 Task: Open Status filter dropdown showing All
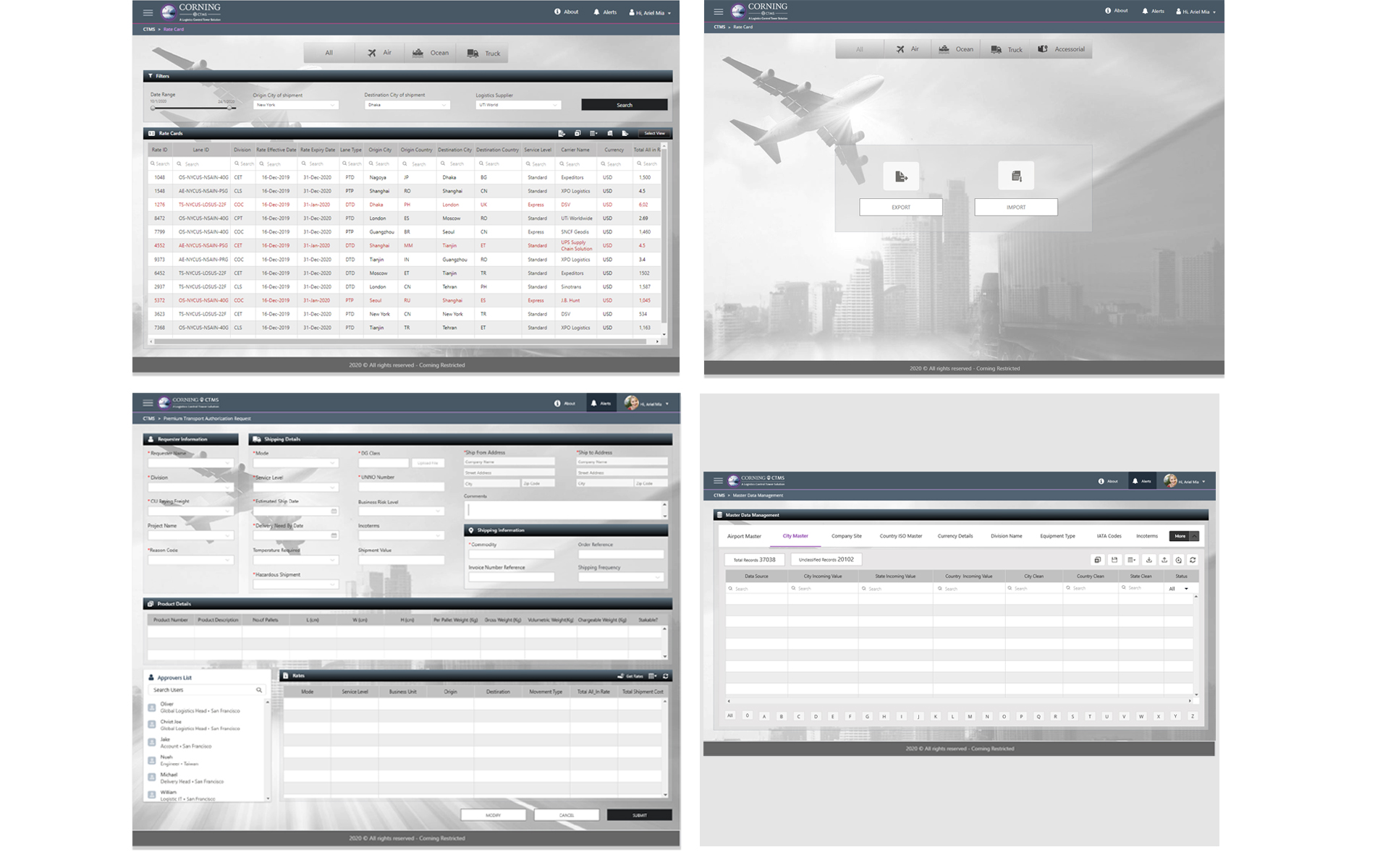1179,589
